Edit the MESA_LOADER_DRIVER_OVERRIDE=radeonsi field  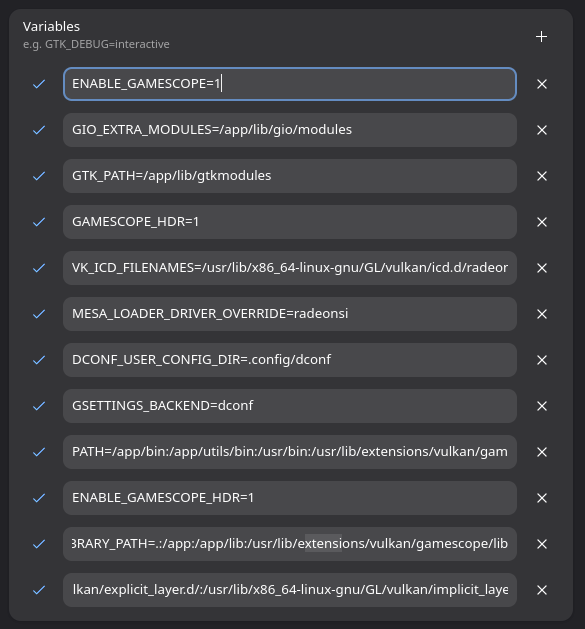pyautogui.click(x=290, y=314)
